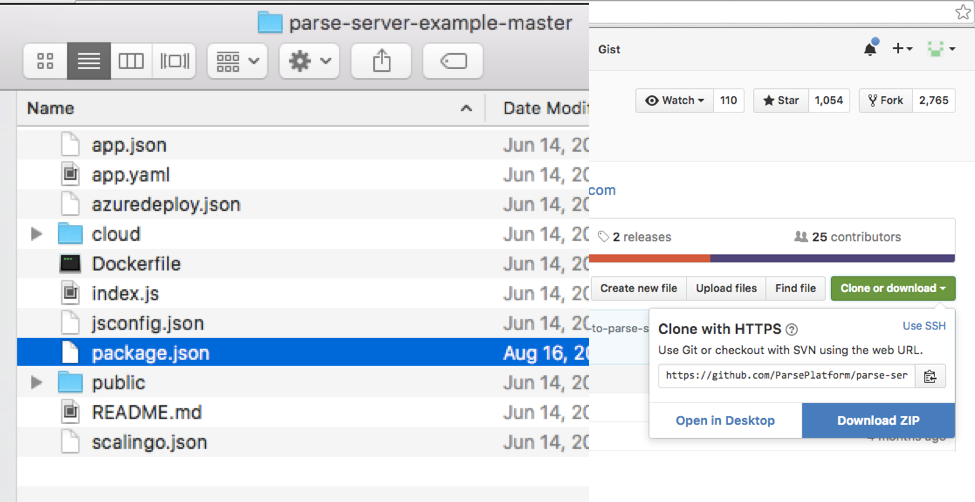975x502 pixels.
Task: View the 110 watchers count
Action: point(729,100)
